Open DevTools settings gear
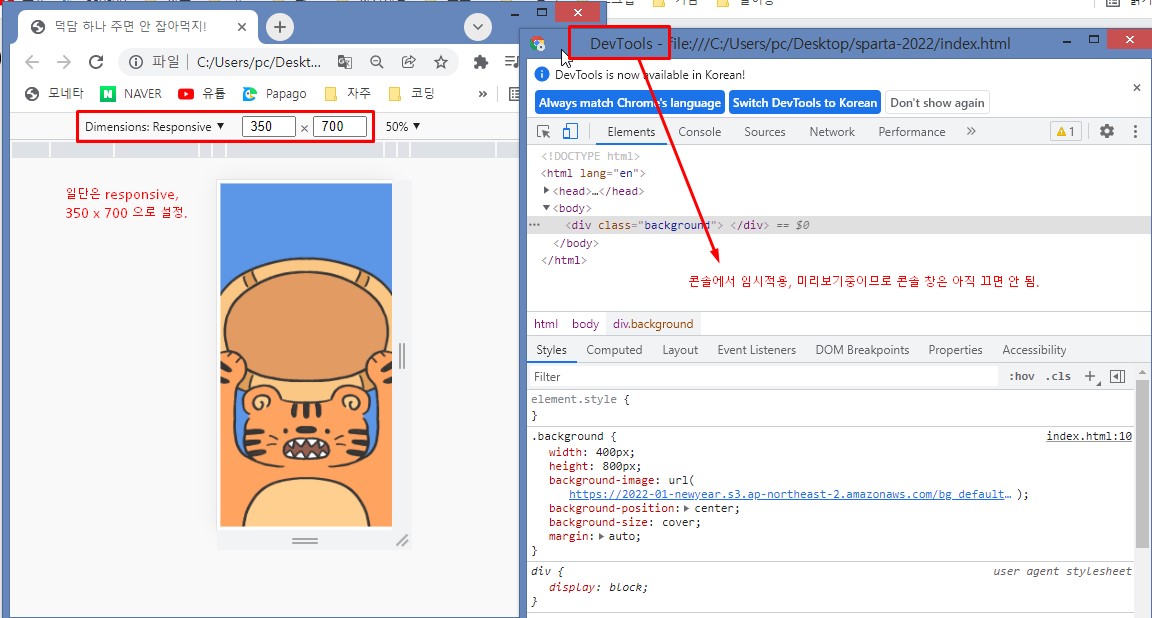 point(1106,132)
